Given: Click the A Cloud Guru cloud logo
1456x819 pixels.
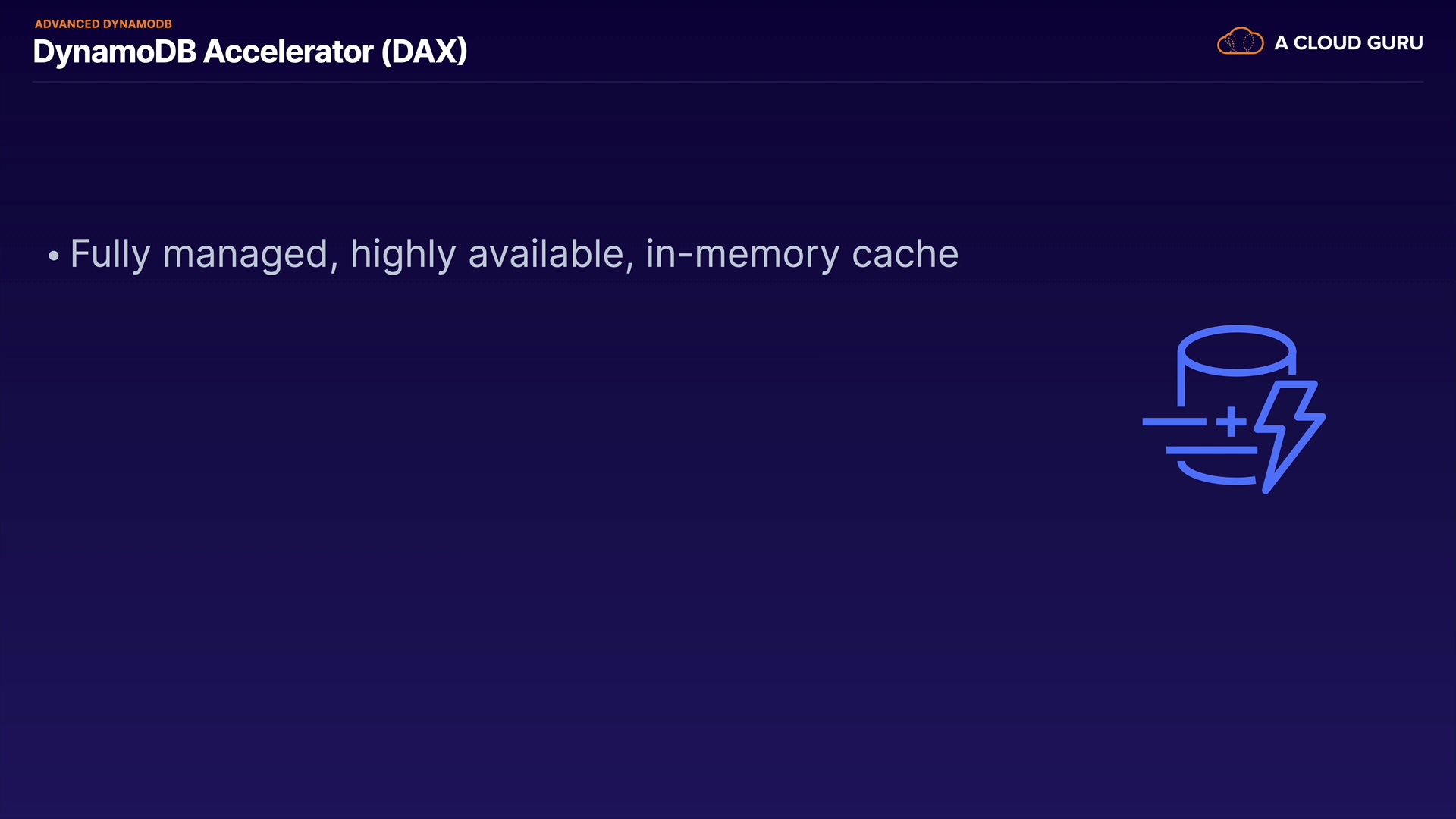Looking at the screenshot, I should [x=1240, y=41].
